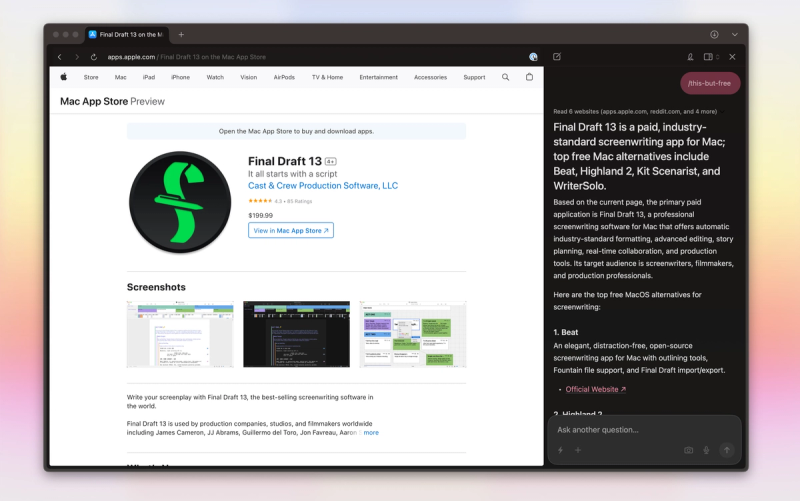800x501 pixels.
Task: Click the /this-but-free prompt bubble
Action: (x=710, y=83)
